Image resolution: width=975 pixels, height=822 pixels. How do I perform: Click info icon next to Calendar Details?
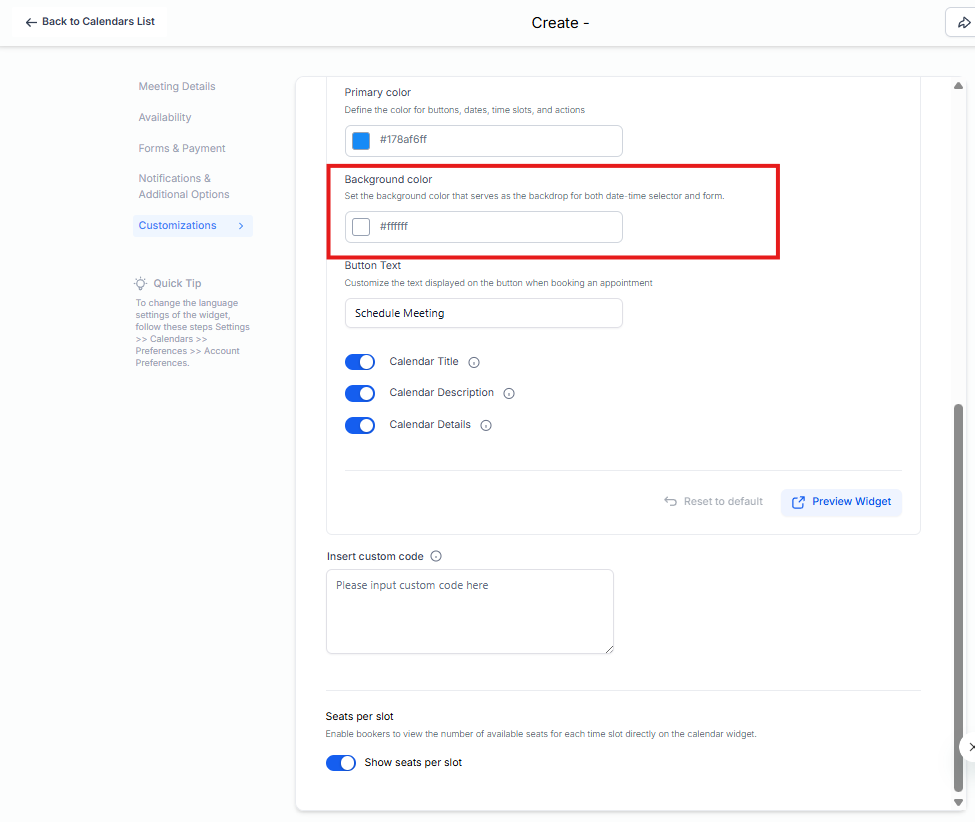coord(486,425)
